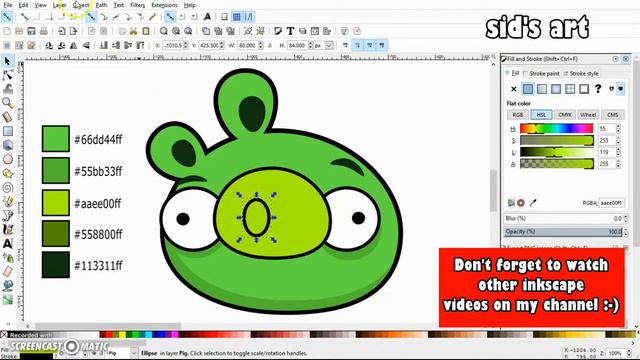The image size is (640, 360).
Task: Open the File menu
Action: [7, 5]
